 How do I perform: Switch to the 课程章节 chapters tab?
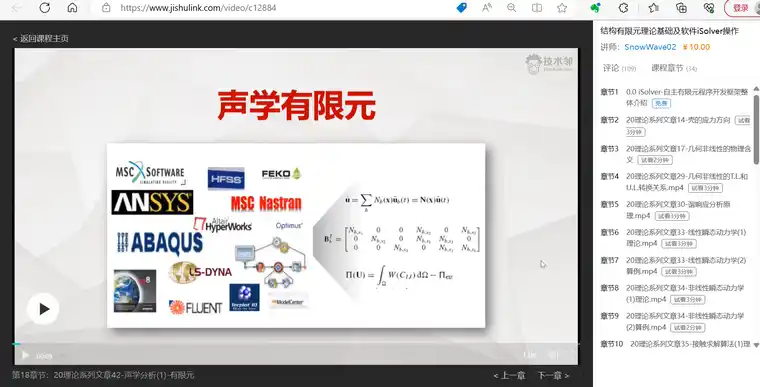point(674,68)
